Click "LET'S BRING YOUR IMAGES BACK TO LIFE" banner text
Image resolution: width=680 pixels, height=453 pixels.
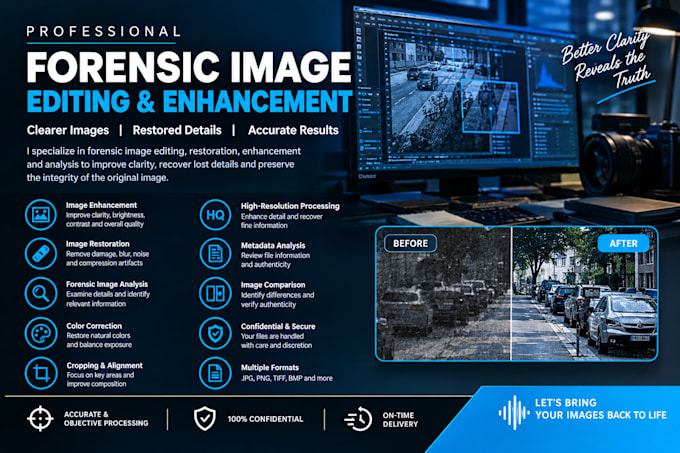click(601, 409)
